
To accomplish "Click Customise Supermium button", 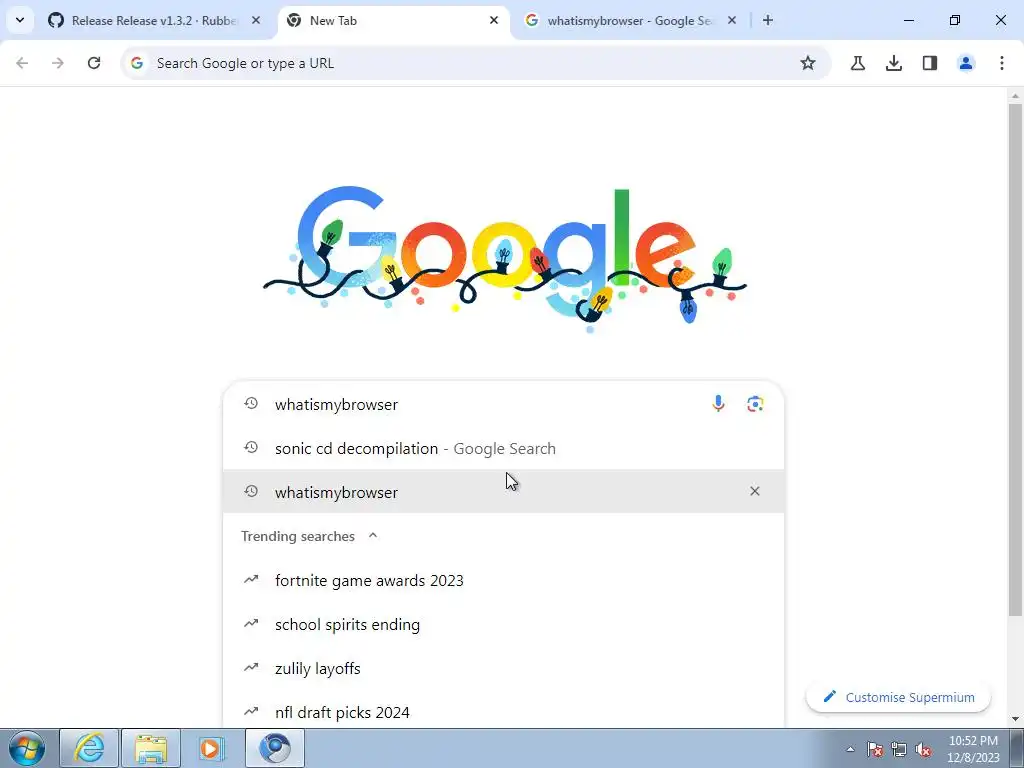I will (899, 697).
